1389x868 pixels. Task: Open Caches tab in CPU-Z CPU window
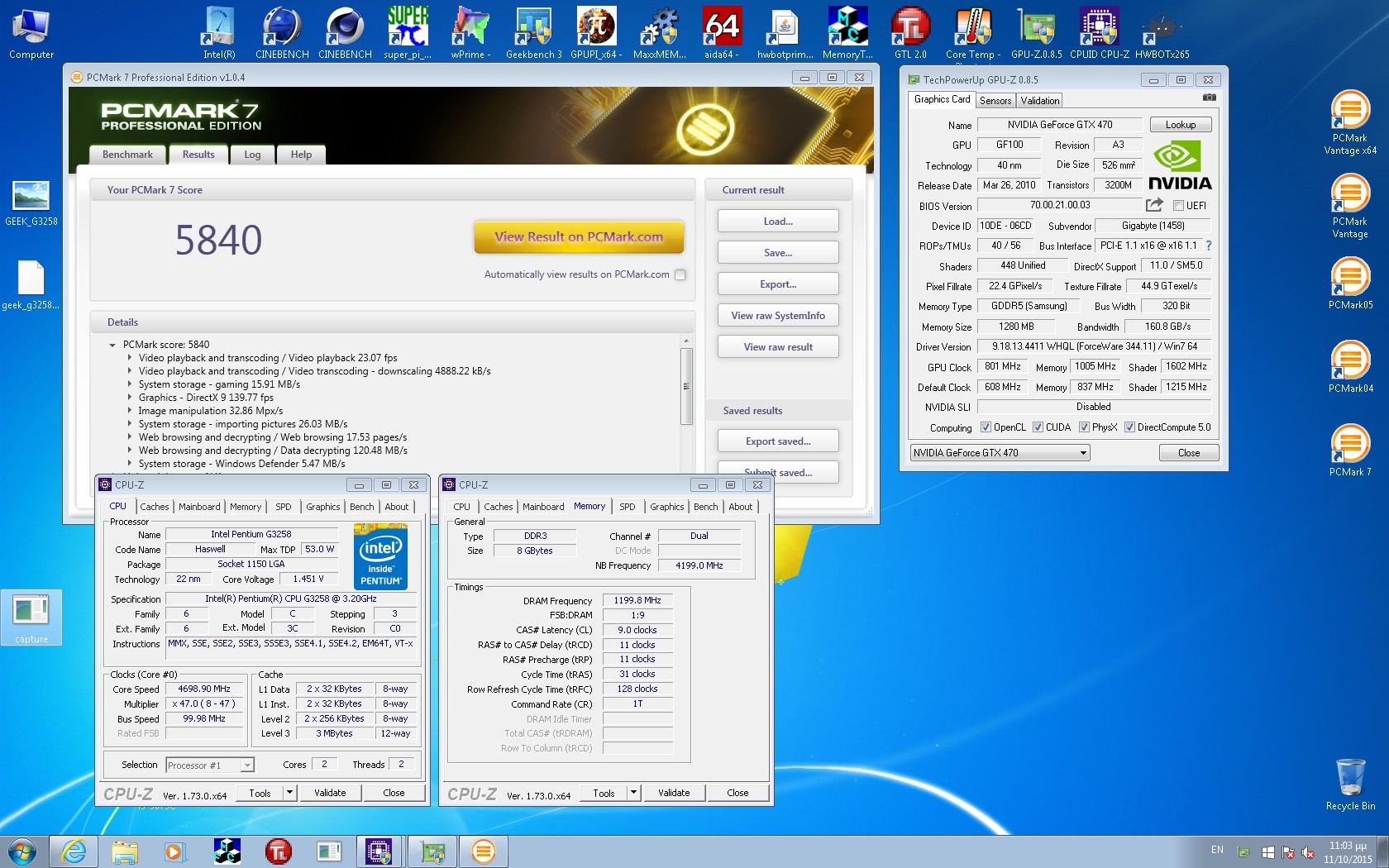155,507
